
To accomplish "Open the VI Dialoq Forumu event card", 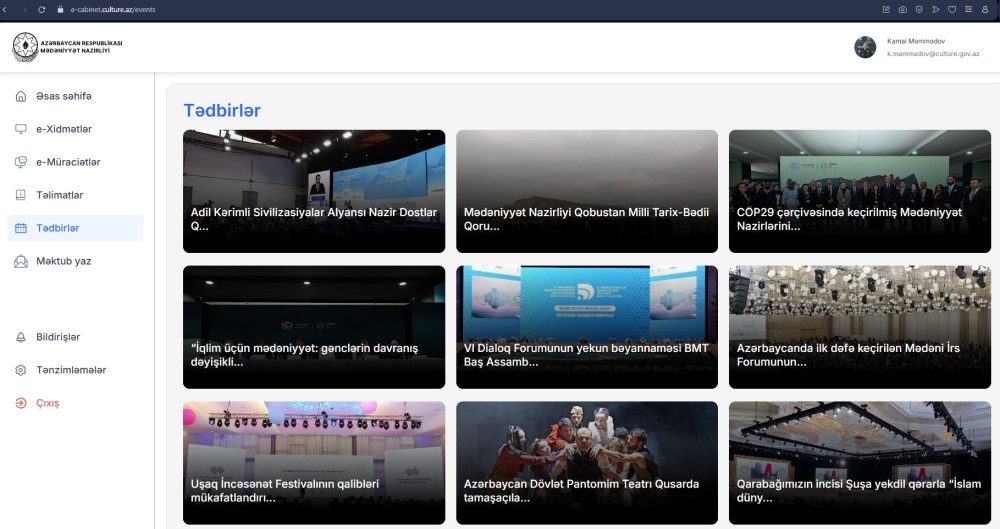I will tap(587, 327).
